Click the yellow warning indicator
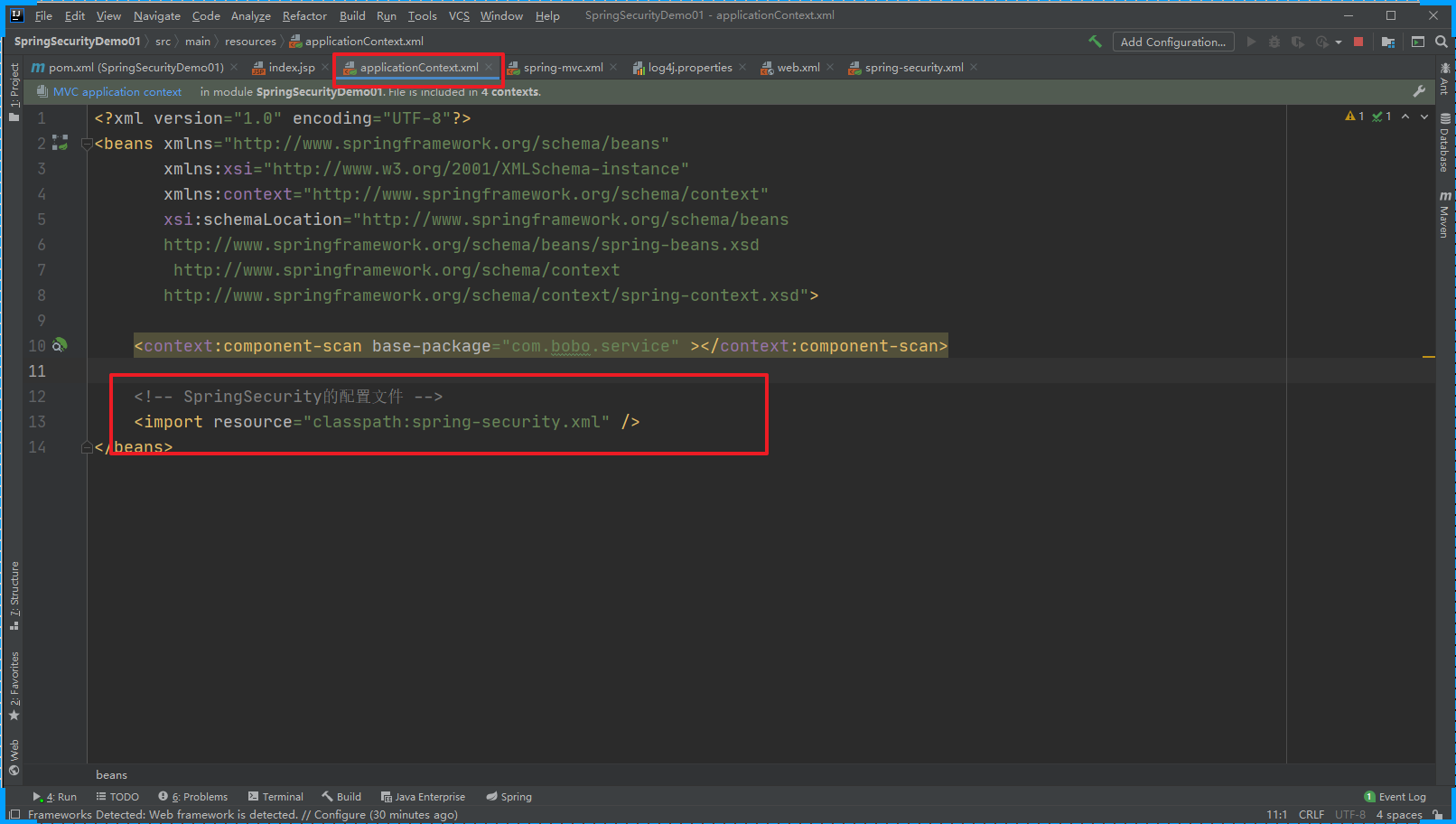Viewport: 1456px width, 824px height. (1354, 117)
